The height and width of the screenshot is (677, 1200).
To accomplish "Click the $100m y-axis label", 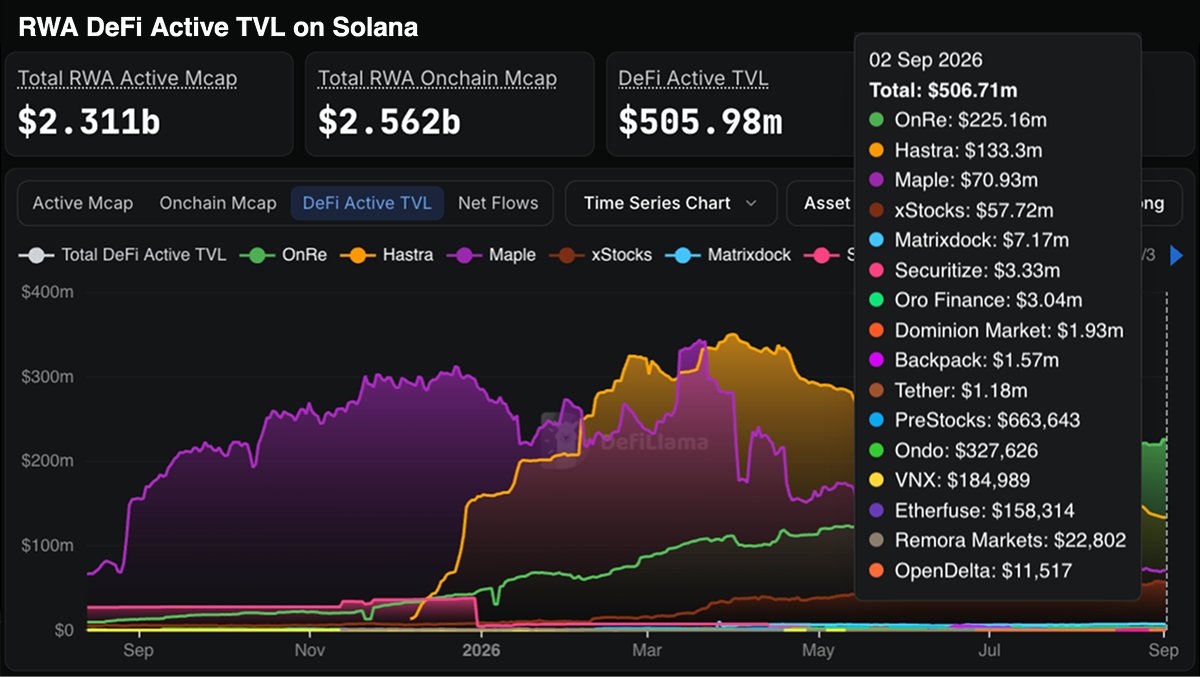I will (x=47, y=546).
